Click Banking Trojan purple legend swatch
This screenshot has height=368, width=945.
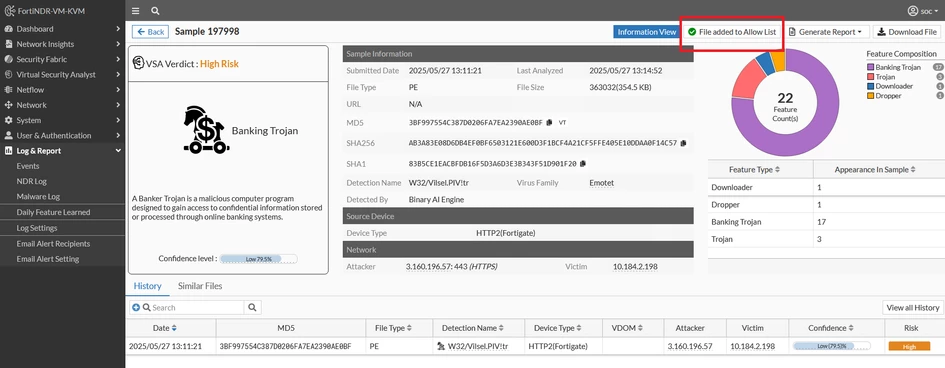(870, 67)
